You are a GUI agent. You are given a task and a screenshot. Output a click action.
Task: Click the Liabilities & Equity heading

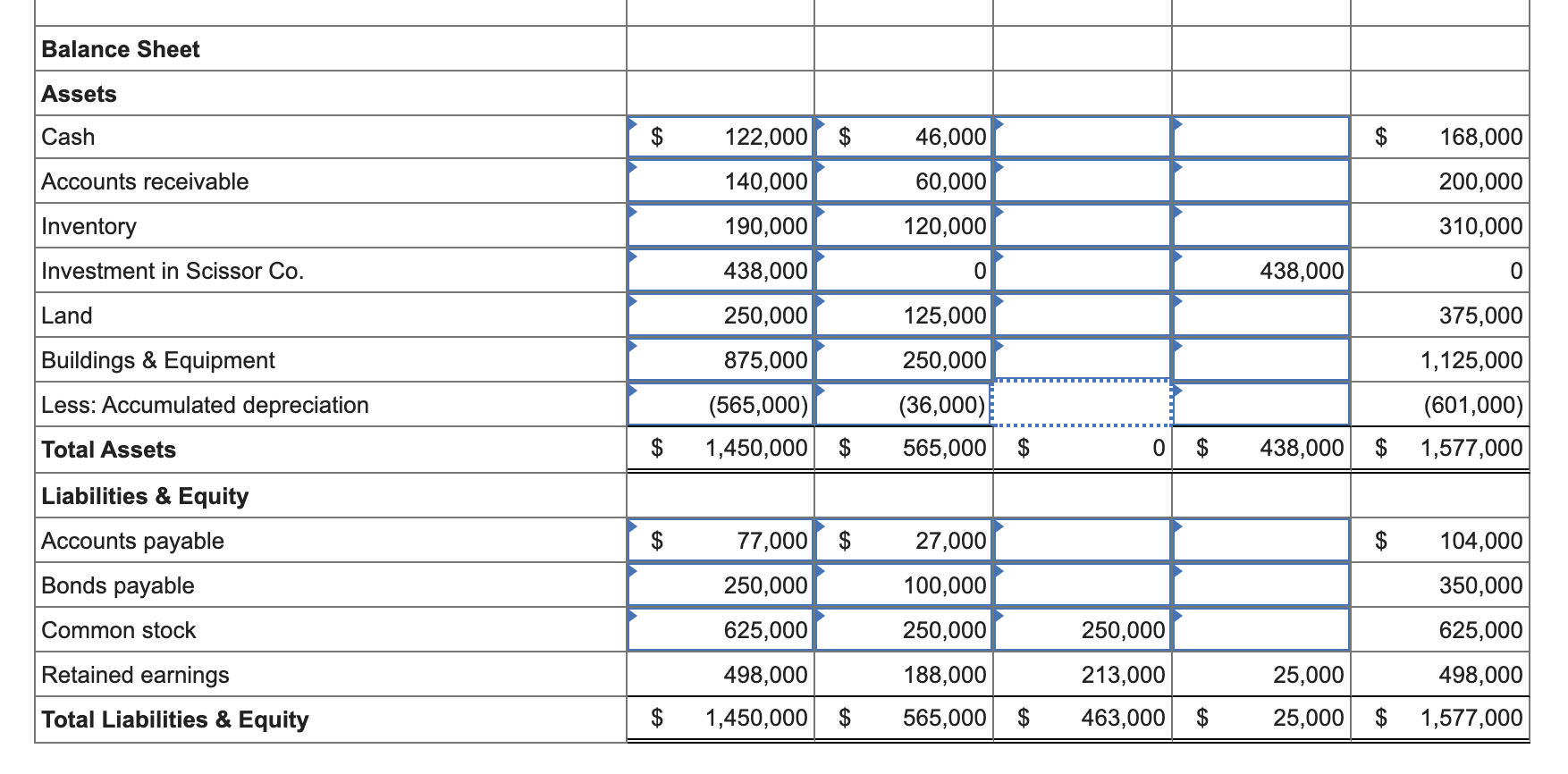(x=145, y=496)
